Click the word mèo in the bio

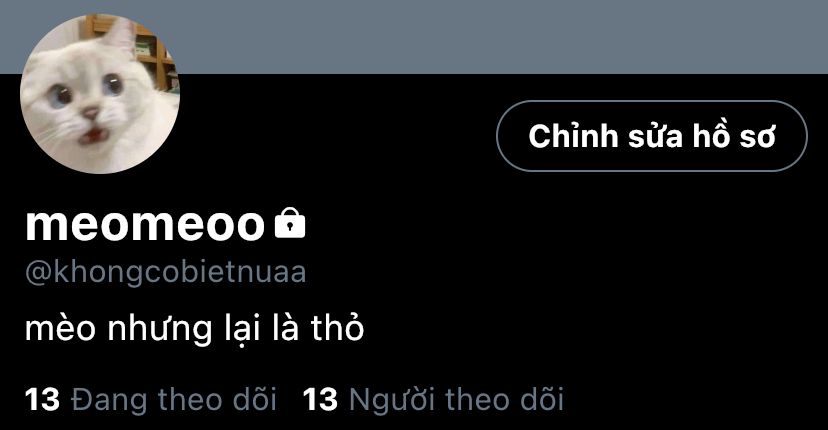(60, 328)
